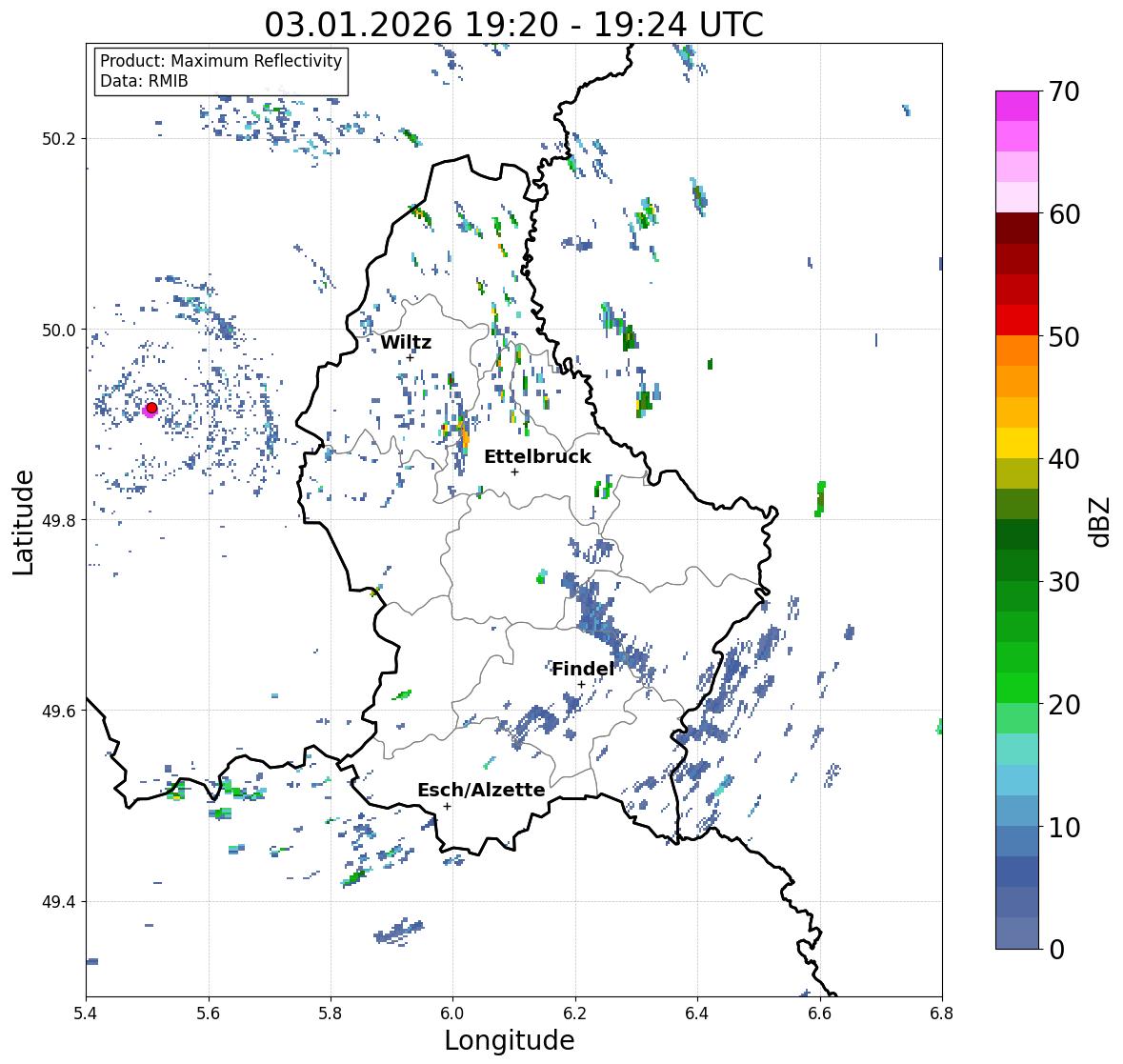Click the yellow band at 40 dBZ
The width and height of the screenshot is (1123, 1064).
point(1017,443)
